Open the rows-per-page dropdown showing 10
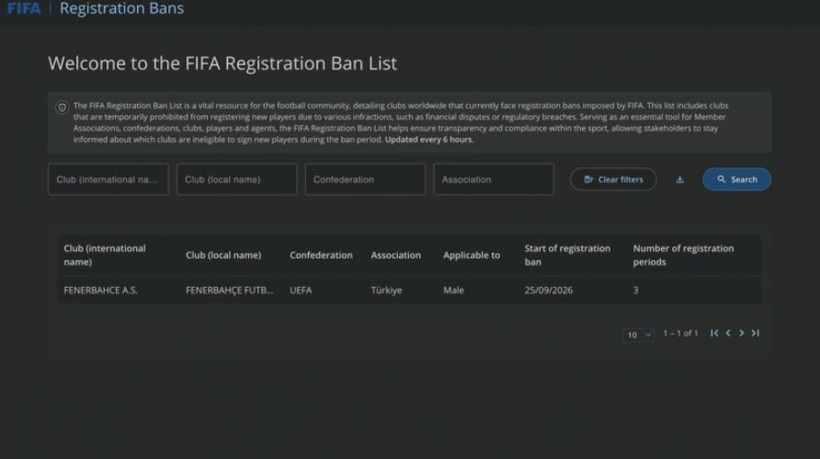This screenshot has width=820, height=459. tap(638, 335)
